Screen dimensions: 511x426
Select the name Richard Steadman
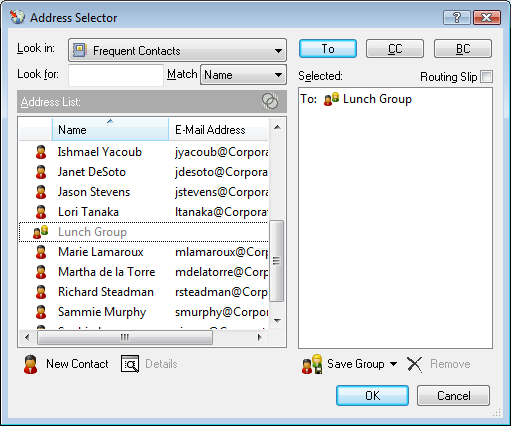tap(106, 292)
